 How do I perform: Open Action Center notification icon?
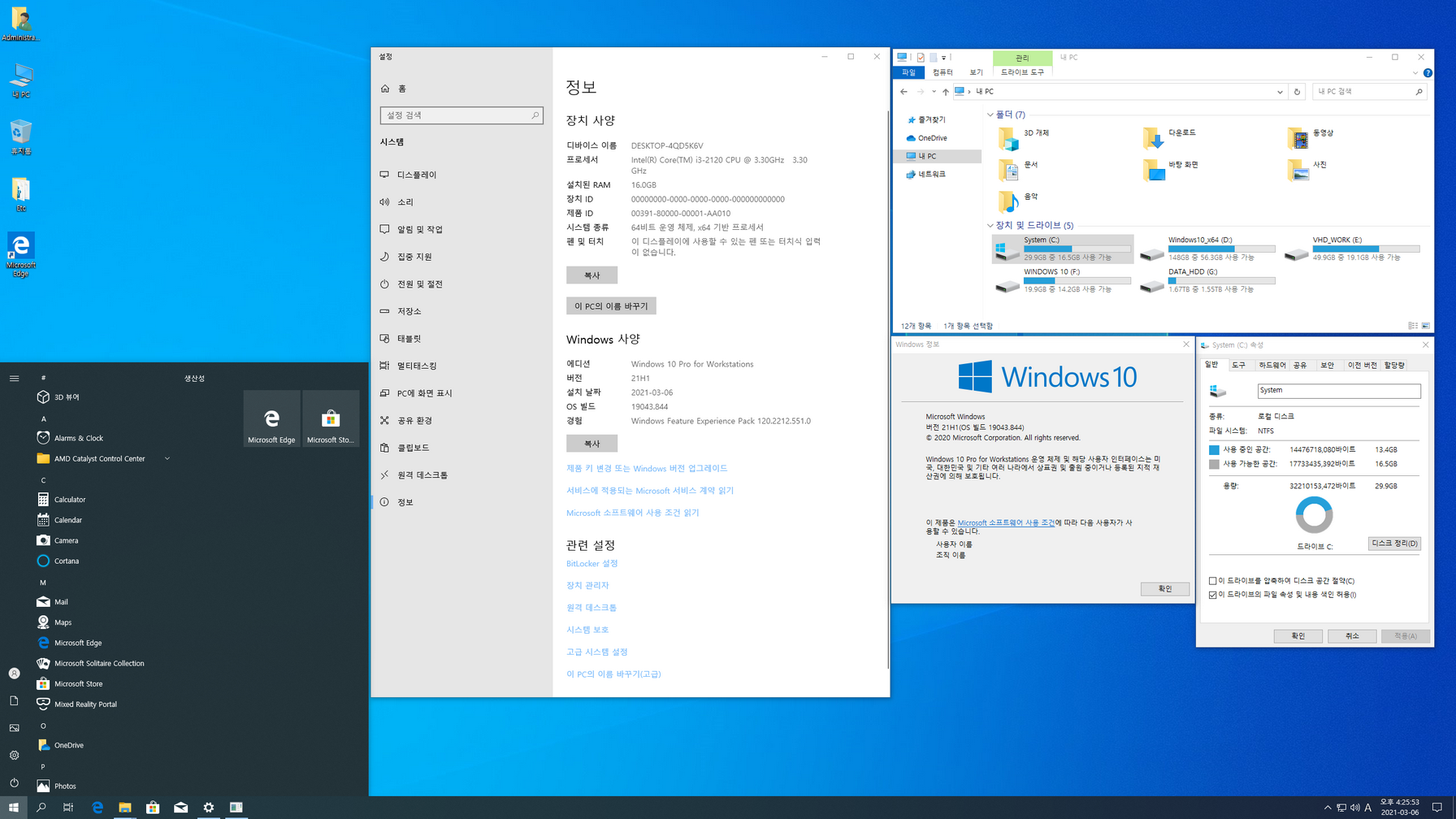click(1437, 808)
